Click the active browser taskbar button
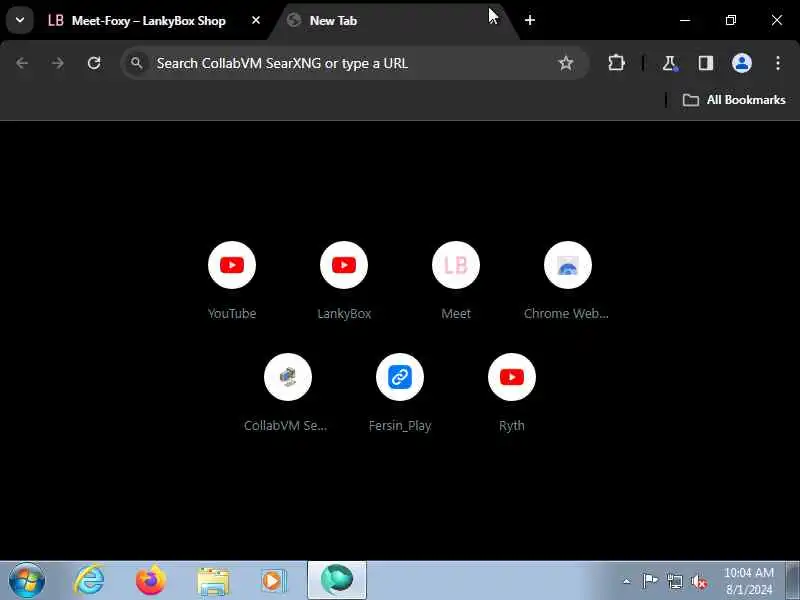 coord(337,581)
